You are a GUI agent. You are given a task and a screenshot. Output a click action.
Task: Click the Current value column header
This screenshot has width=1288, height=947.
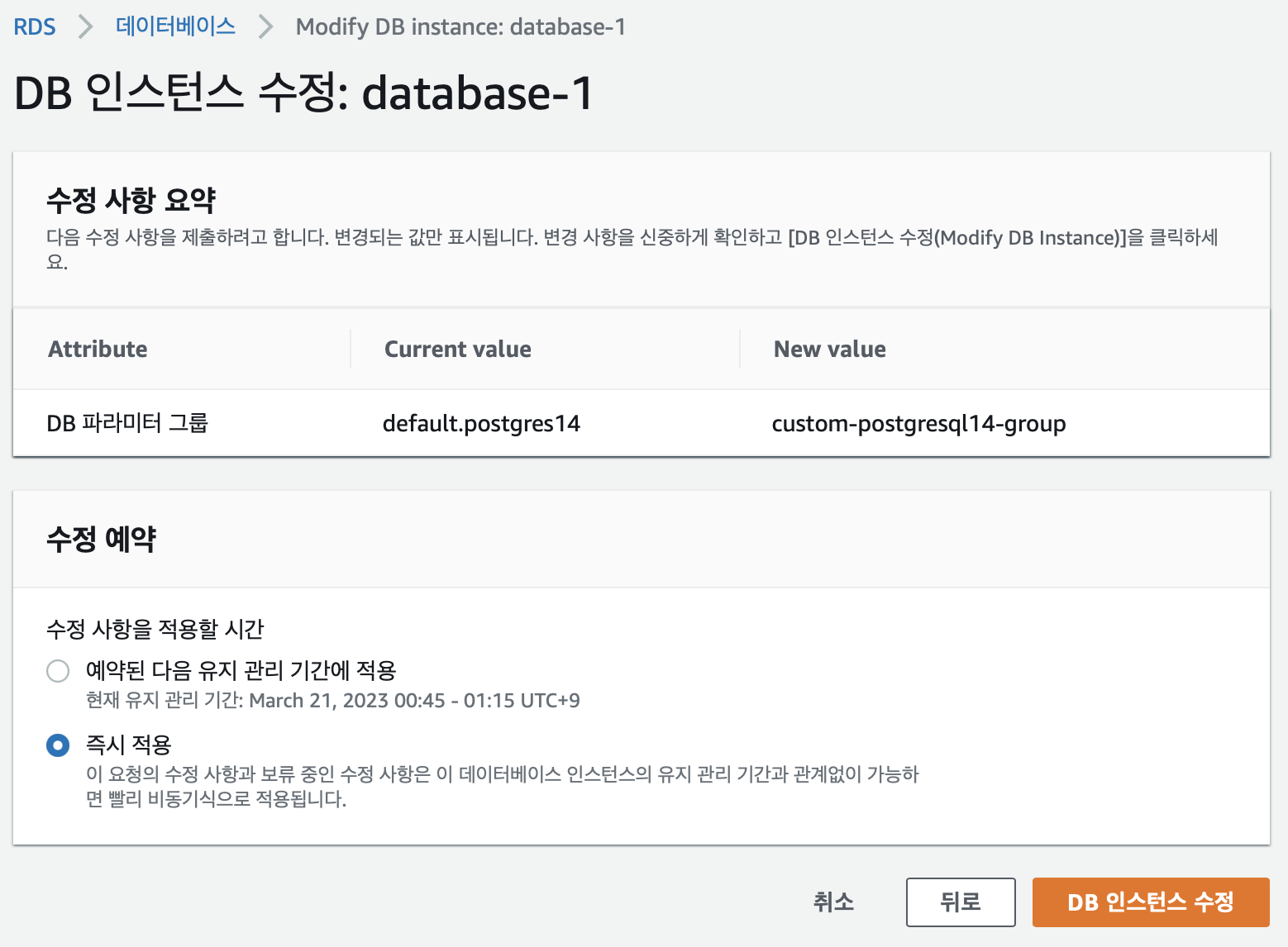pyautogui.click(x=458, y=349)
